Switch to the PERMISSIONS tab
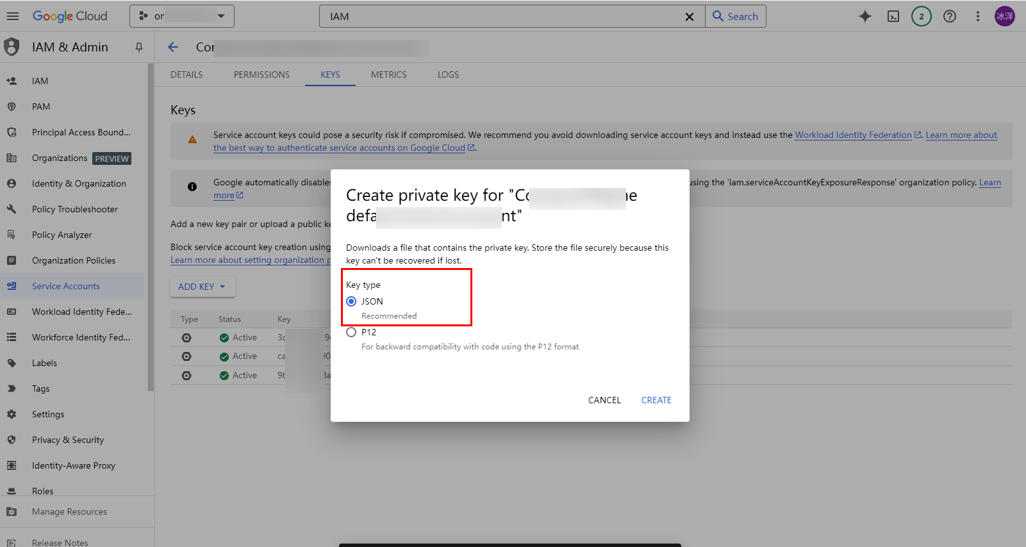The height and width of the screenshot is (547, 1026). point(261,75)
